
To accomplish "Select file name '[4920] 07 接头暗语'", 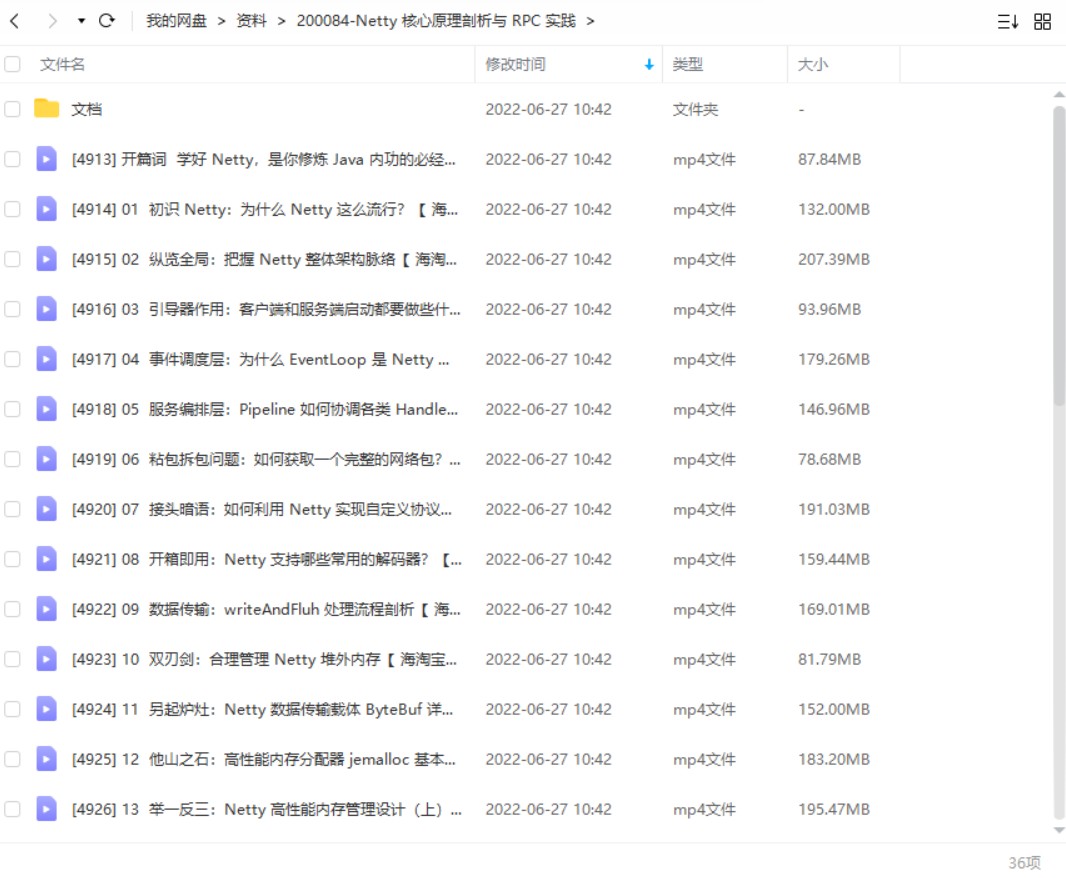I will [x=262, y=509].
